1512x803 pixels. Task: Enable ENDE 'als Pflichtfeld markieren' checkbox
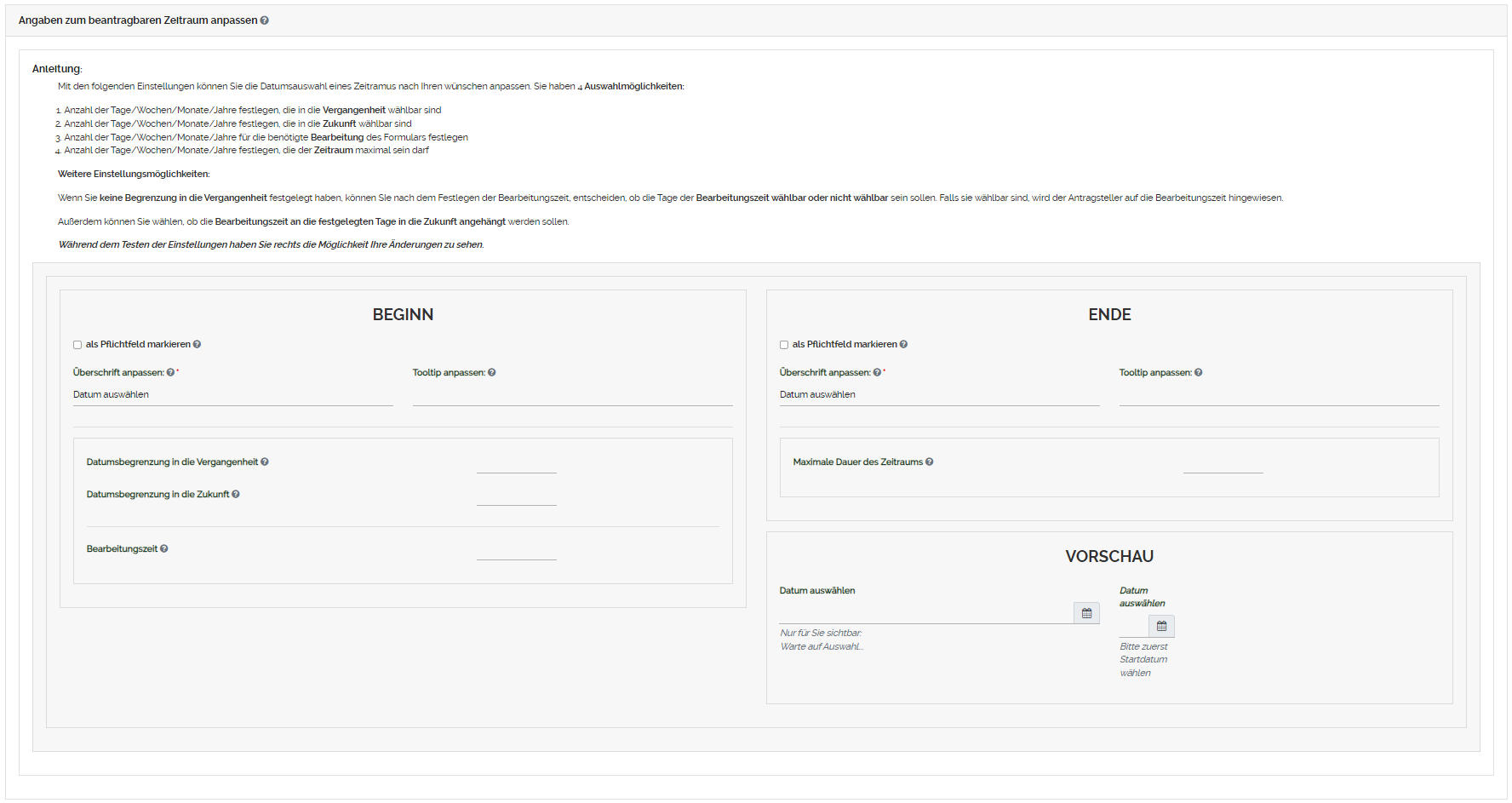tap(784, 345)
